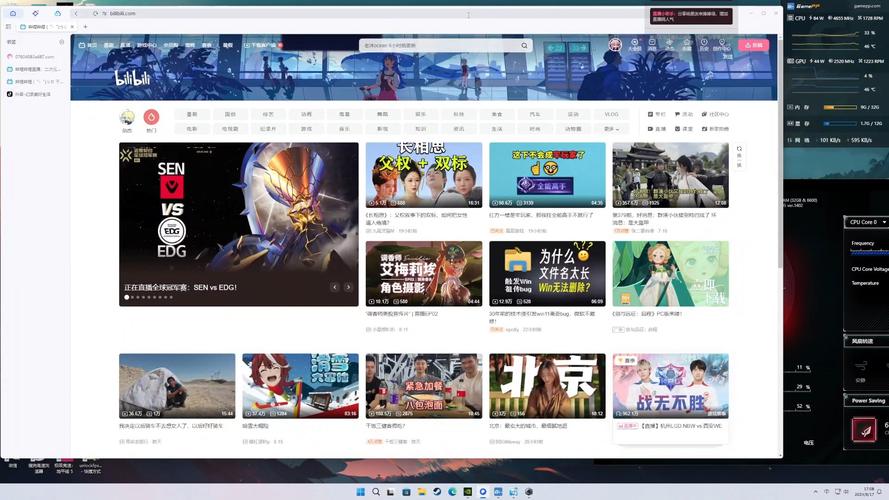This screenshot has width=889, height=500.
Task: Go back using the browser back arrow
Action: [x=76, y=13]
